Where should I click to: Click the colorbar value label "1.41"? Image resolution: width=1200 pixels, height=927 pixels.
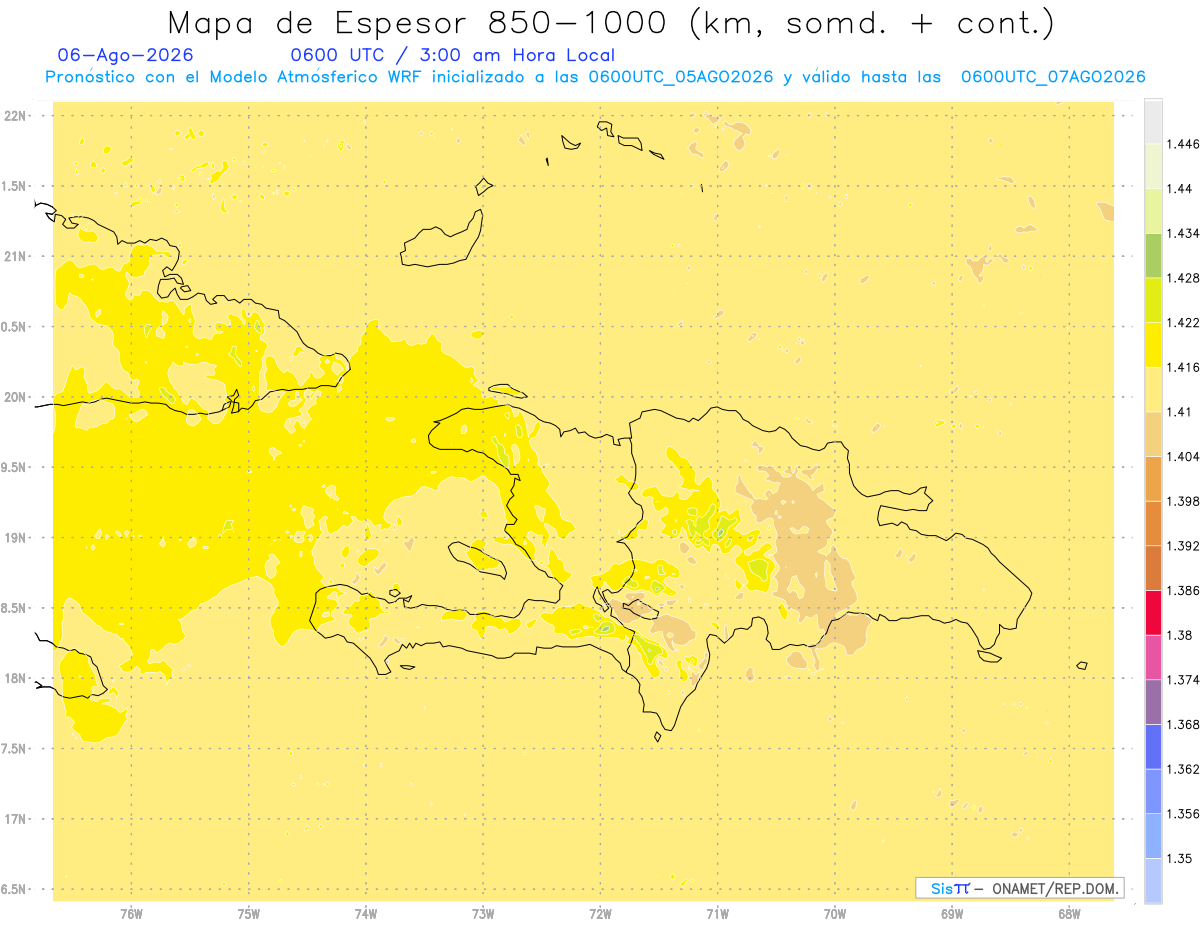[1179, 412]
